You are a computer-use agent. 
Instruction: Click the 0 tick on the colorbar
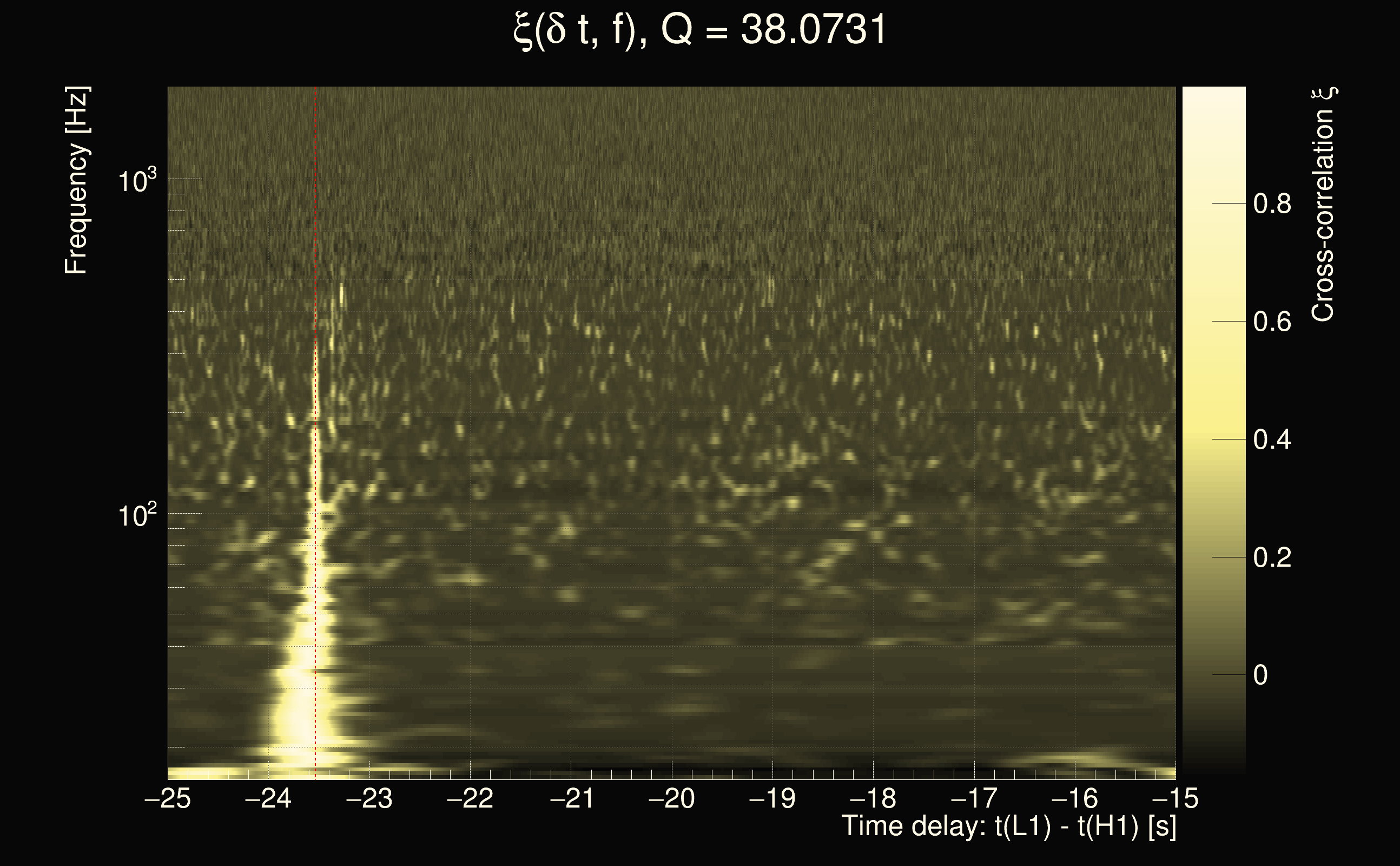point(1261,675)
